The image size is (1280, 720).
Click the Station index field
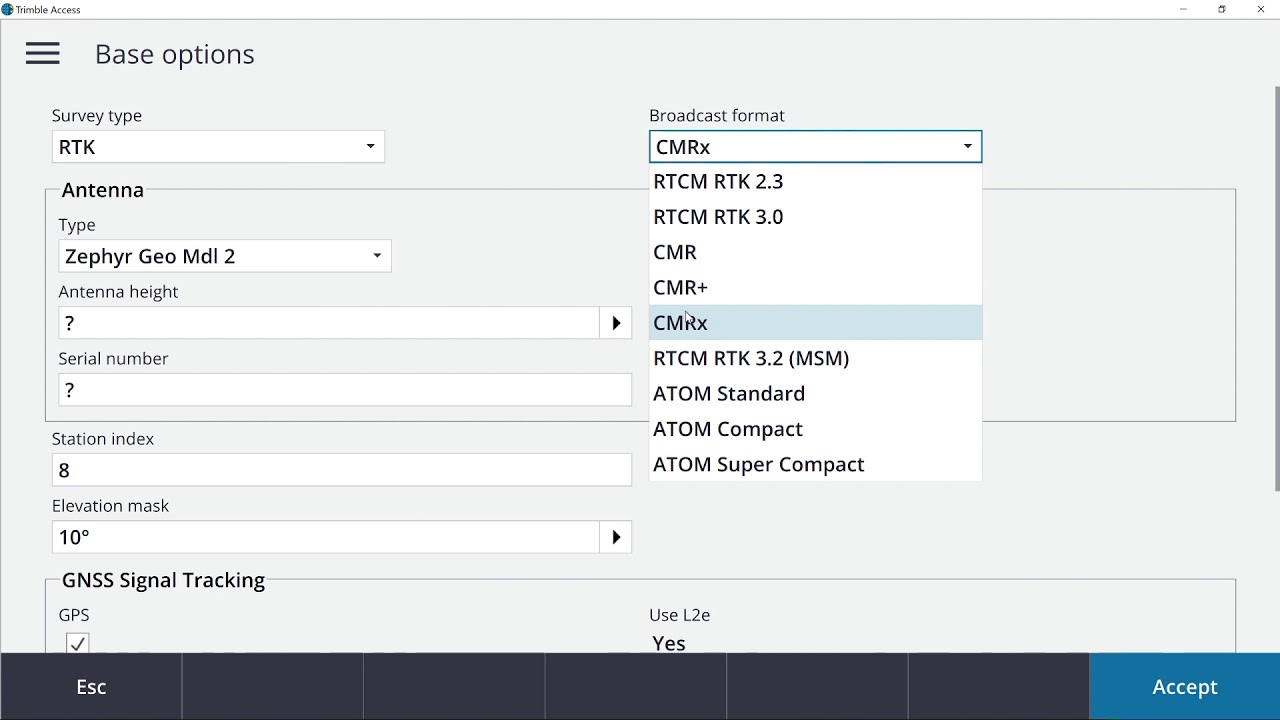pyautogui.click(x=342, y=470)
